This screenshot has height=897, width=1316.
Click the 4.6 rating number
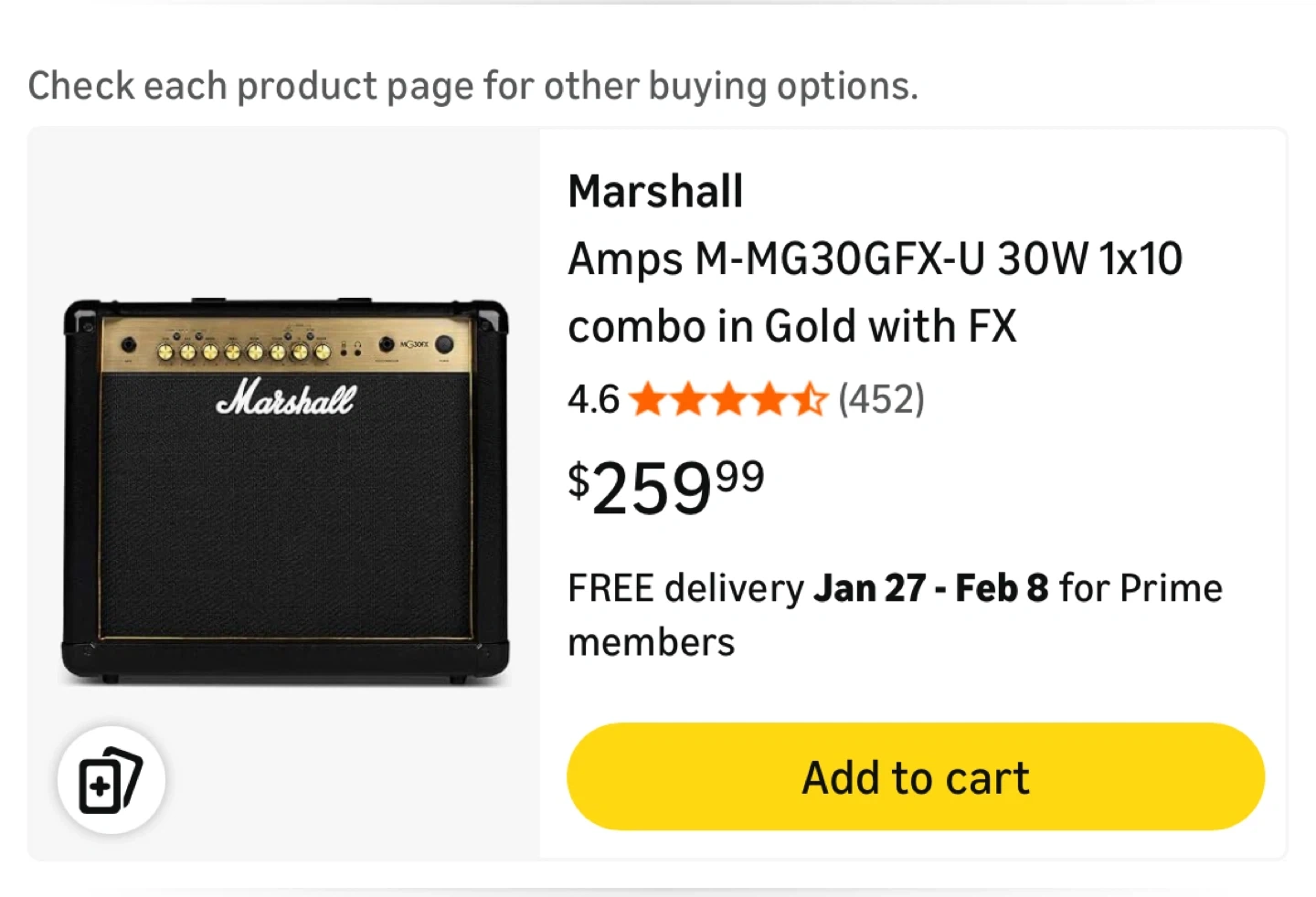593,400
